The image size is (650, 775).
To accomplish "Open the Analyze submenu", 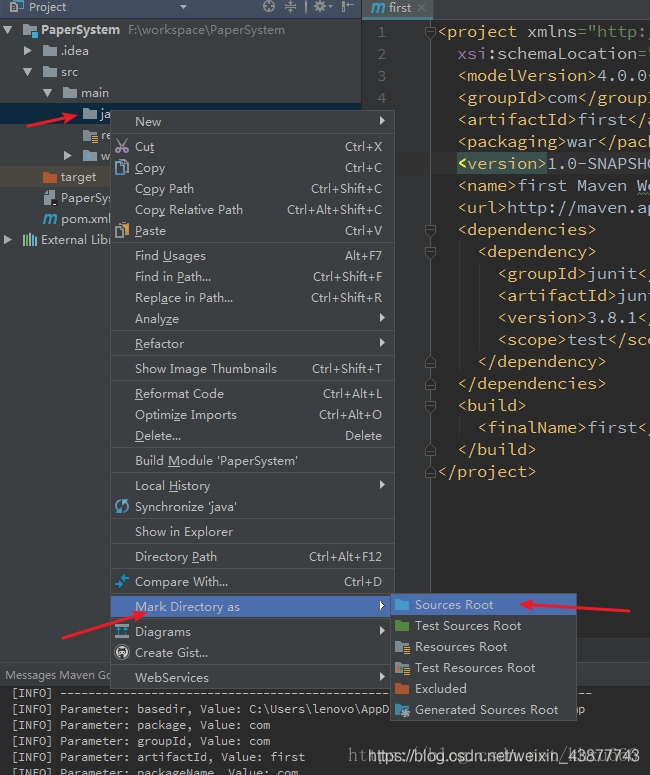I will point(253,319).
